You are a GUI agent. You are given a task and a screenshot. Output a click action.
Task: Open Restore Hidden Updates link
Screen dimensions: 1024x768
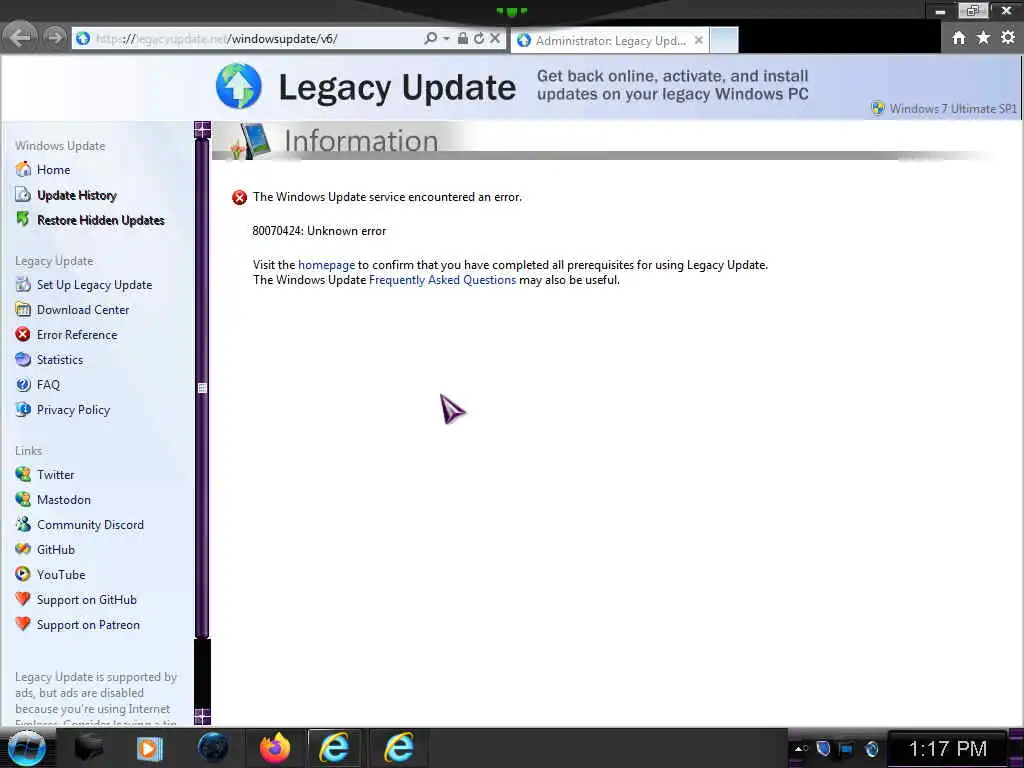[101, 220]
